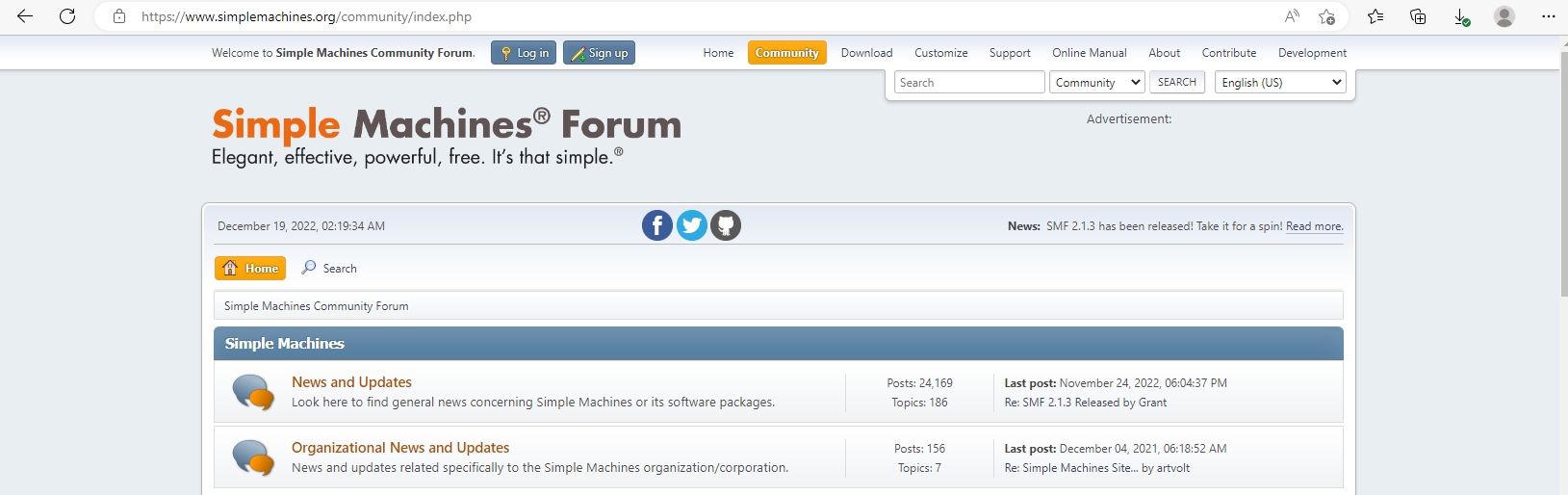Click the News and Updates board icon

253,392
